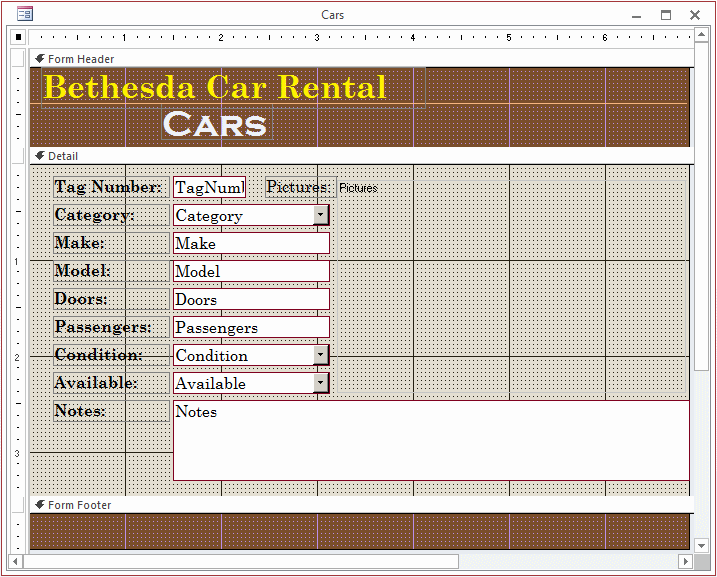Click the Detail section selector on the vertical ruler

click(x=18, y=156)
